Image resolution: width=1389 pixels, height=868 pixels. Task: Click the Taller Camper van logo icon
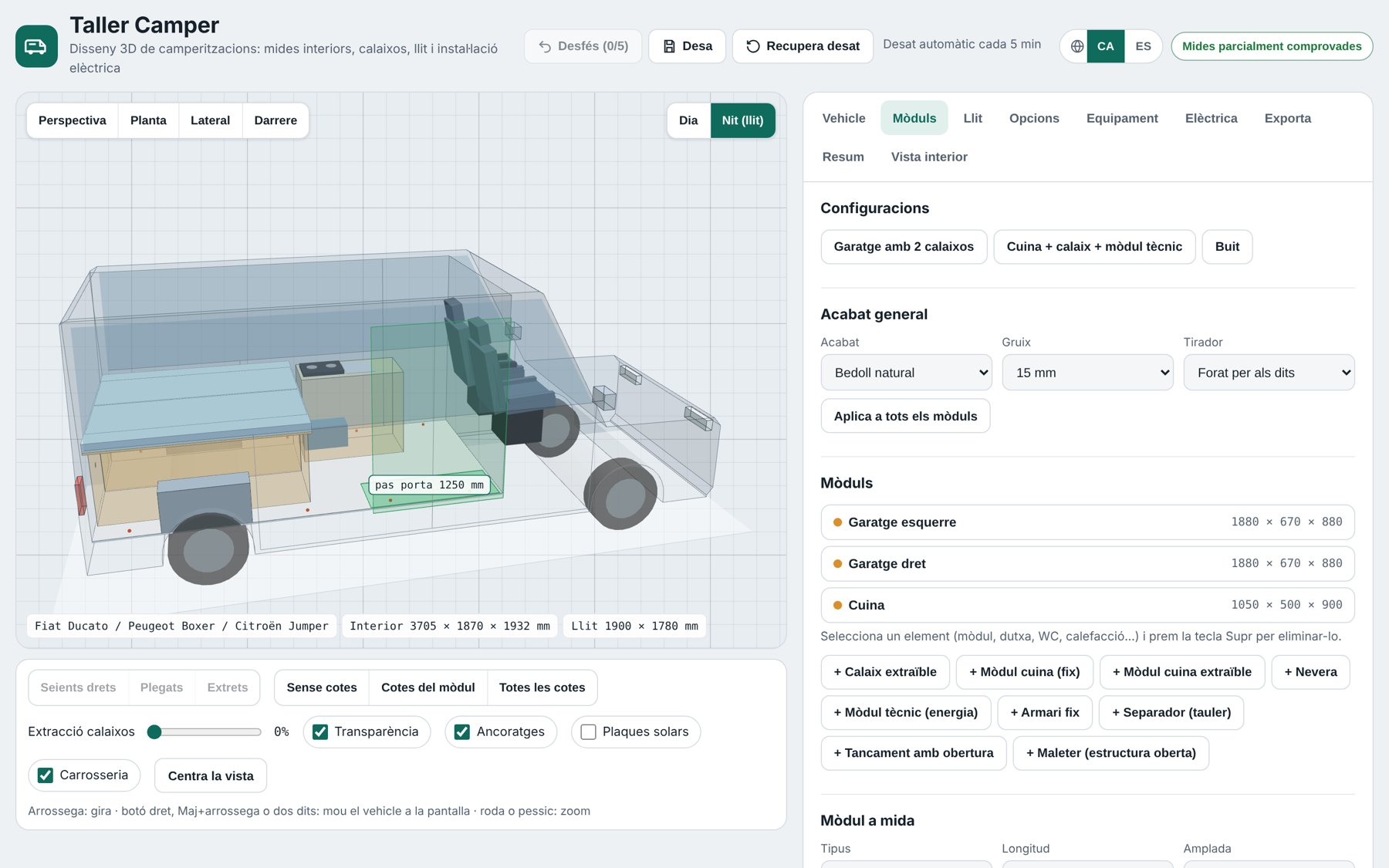[x=36, y=46]
